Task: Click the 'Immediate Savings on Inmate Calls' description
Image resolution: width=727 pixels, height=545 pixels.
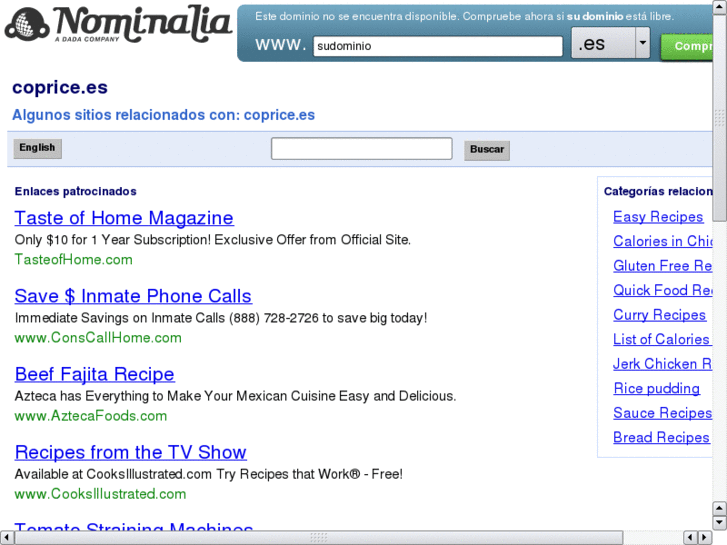Action: pos(221,318)
